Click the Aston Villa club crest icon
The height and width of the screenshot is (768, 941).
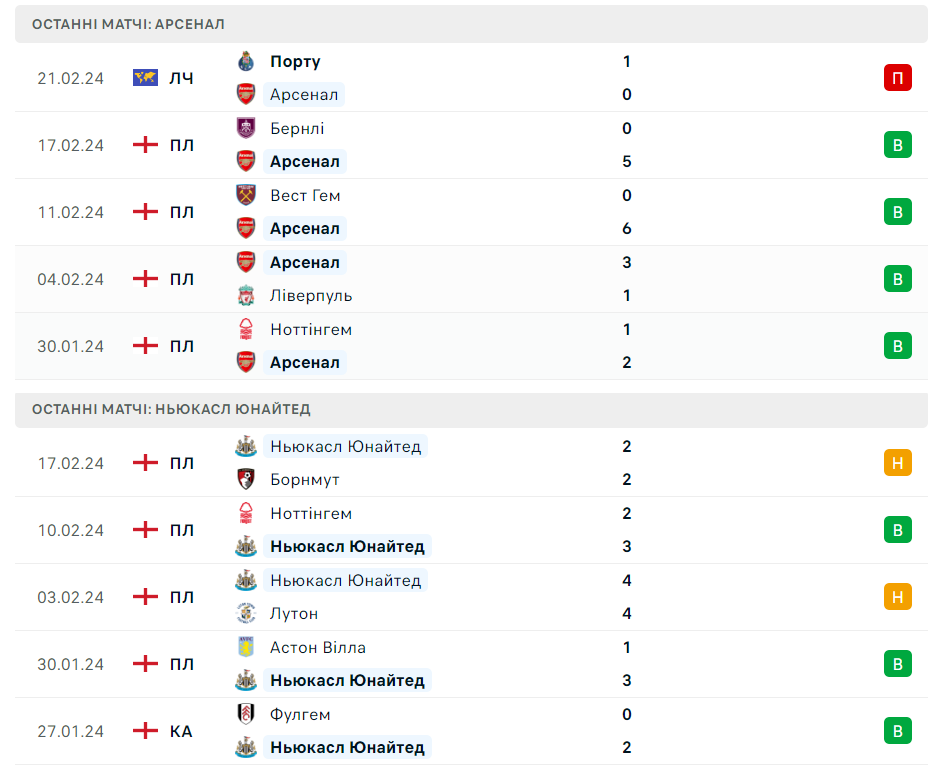pyautogui.click(x=246, y=647)
